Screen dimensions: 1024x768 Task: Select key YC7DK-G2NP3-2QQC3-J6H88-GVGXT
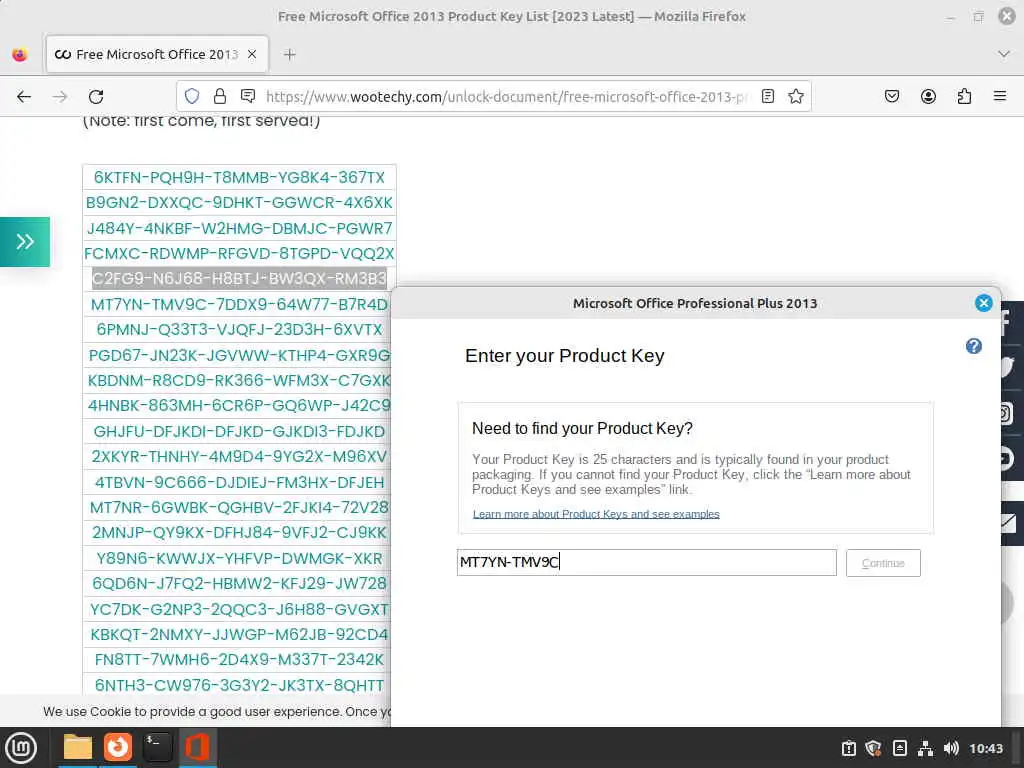click(239, 609)
